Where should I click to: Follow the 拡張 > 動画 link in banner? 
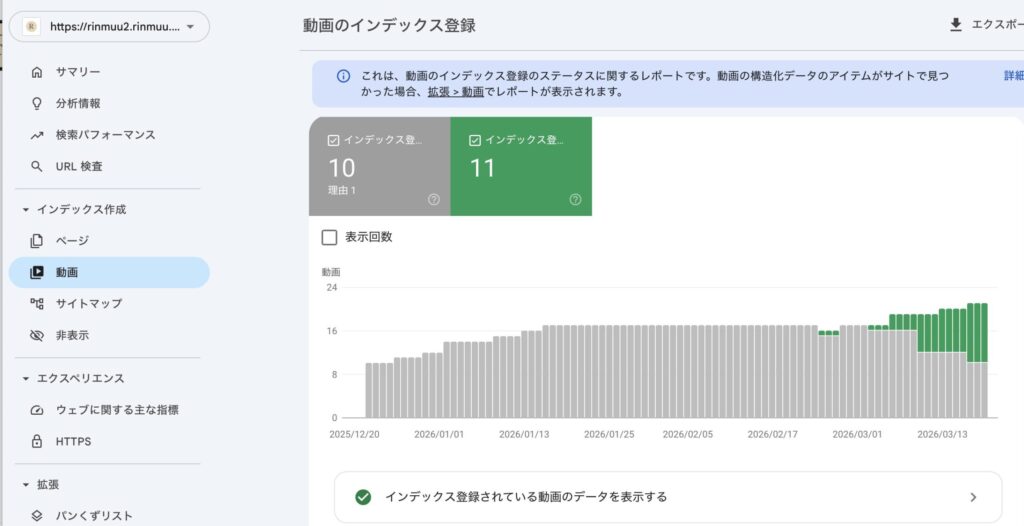455,92
